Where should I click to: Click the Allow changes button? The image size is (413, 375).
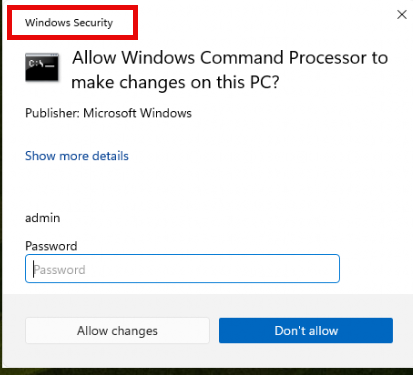[117, 330]
